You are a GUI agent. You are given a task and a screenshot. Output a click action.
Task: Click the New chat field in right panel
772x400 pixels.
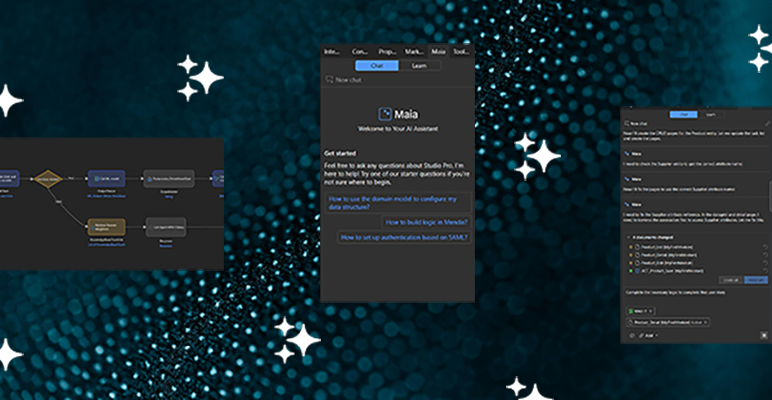tap(645, 126)
